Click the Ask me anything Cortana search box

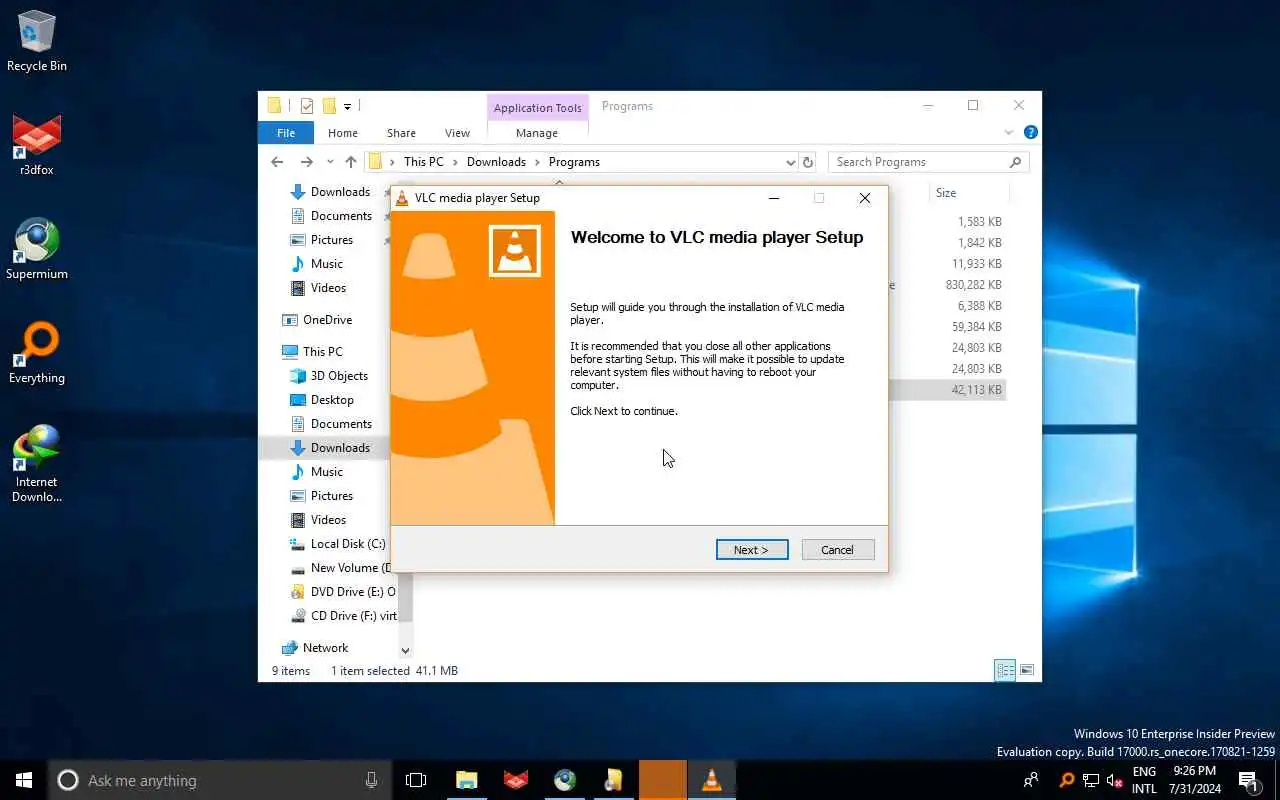[x=220, y=780]
